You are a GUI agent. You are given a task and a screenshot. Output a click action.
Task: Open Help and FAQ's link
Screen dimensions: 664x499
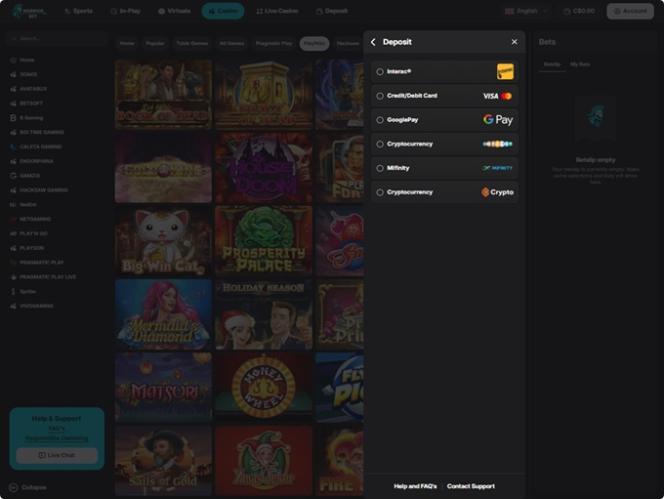[415, 486]
